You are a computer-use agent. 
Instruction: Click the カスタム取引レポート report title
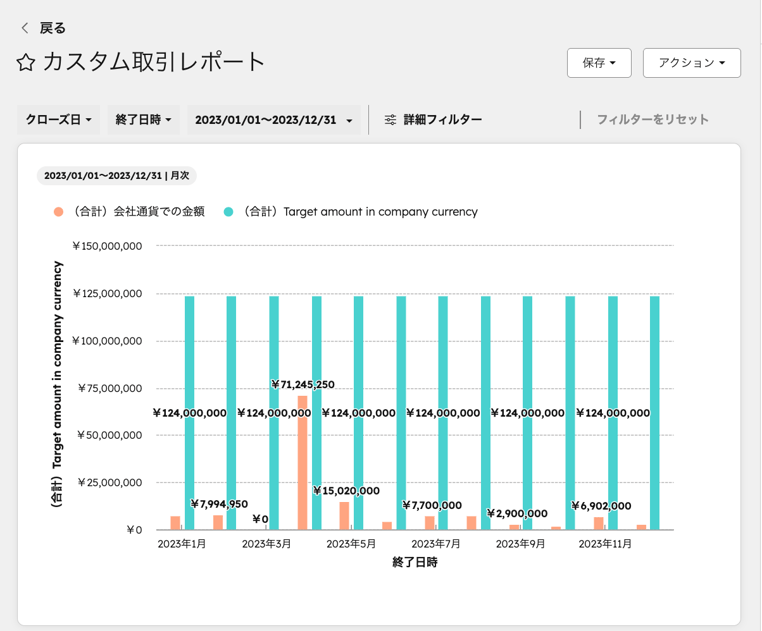[154, 62]
